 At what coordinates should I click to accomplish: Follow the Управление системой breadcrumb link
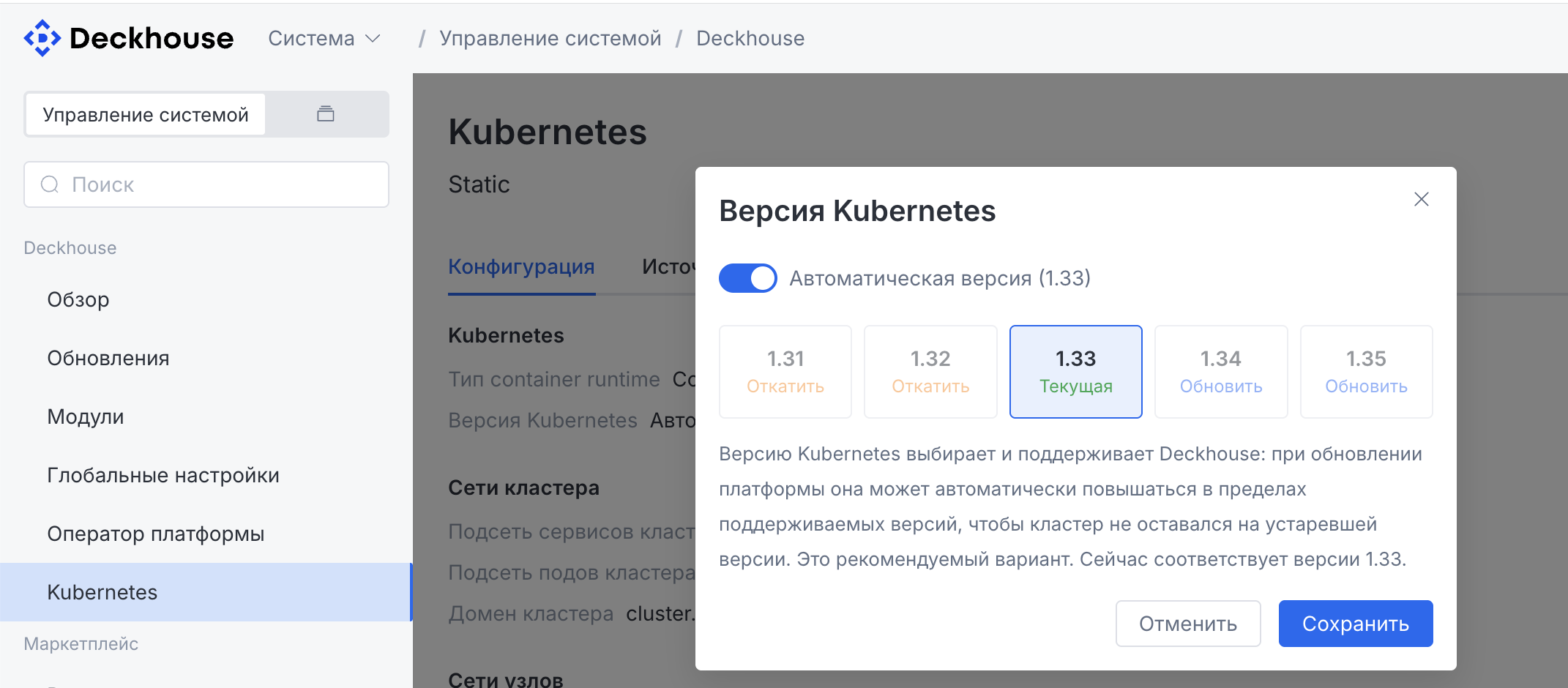(550, 38)
